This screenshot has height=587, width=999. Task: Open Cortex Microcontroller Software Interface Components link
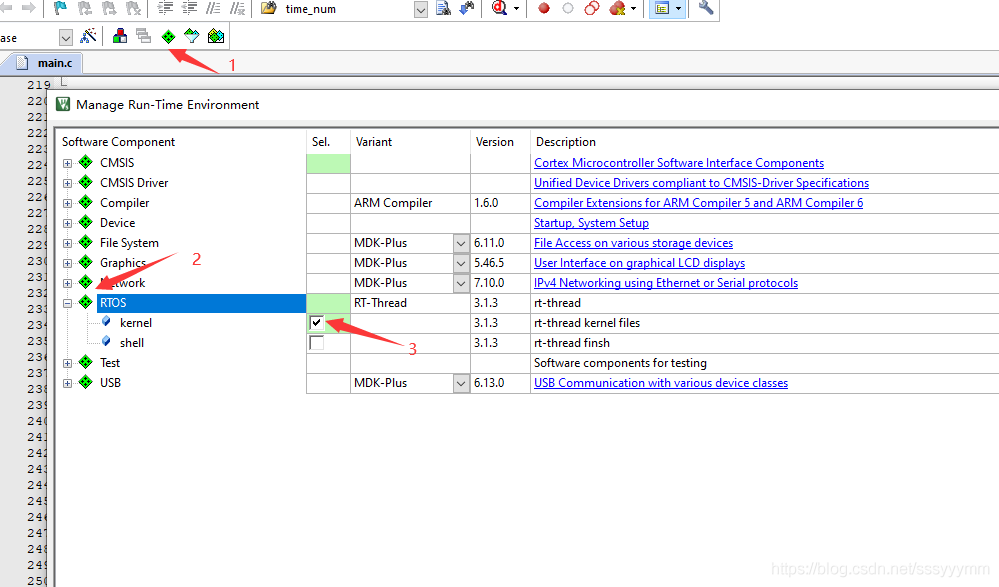679,163
